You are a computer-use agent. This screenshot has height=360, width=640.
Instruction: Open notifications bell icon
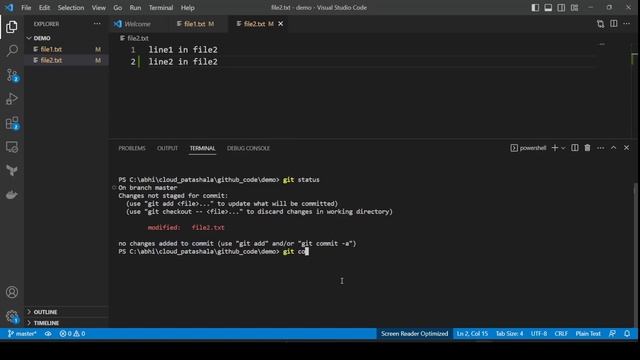(627, 333)
